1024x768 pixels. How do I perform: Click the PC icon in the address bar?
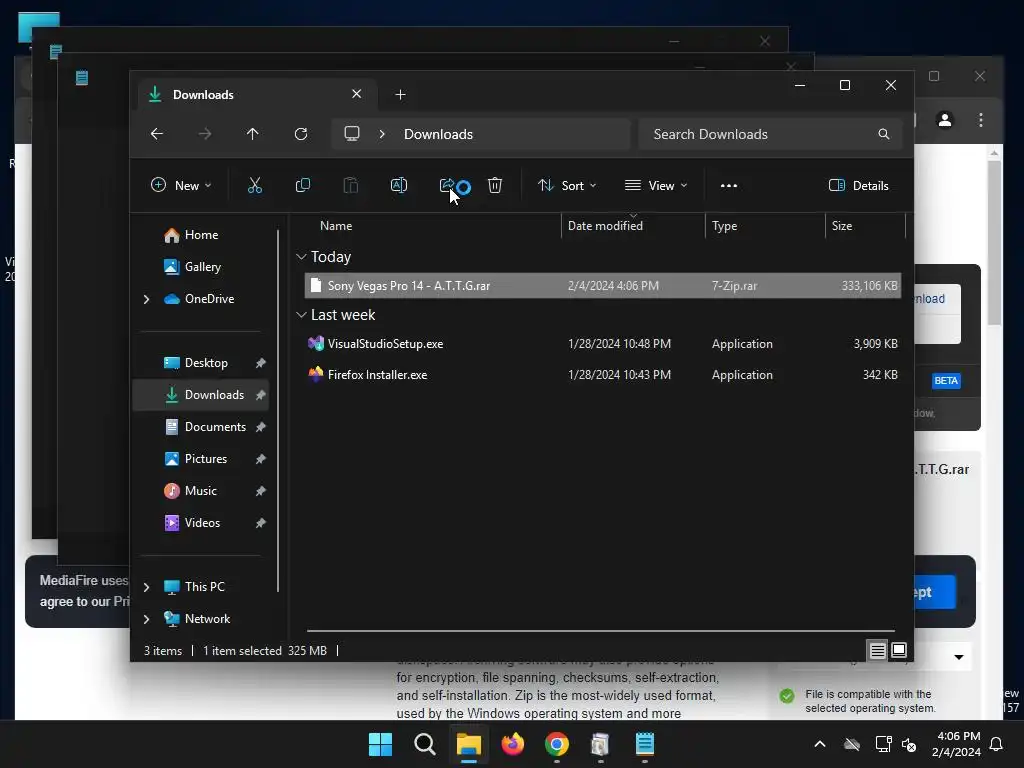coord(352,134)
